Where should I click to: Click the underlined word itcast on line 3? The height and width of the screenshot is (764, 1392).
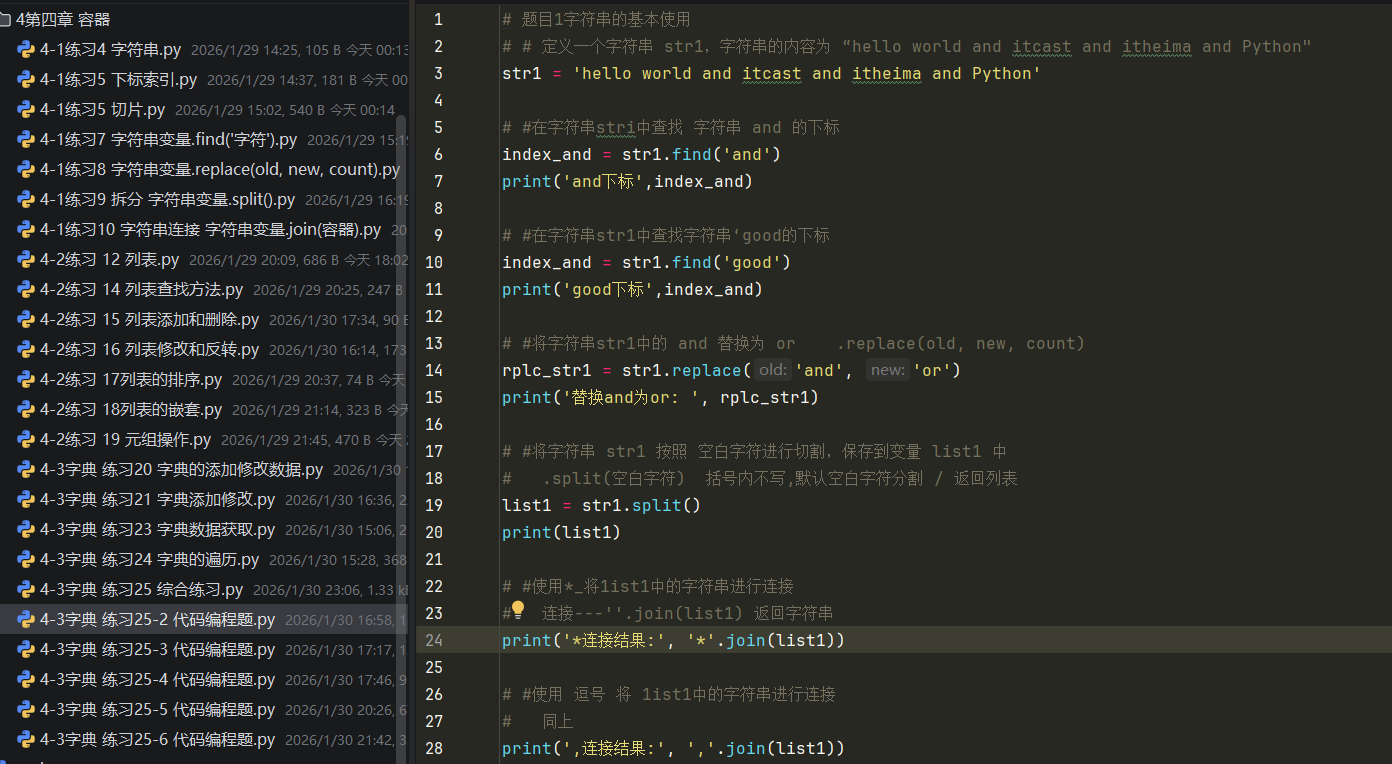tap(771, 73)
